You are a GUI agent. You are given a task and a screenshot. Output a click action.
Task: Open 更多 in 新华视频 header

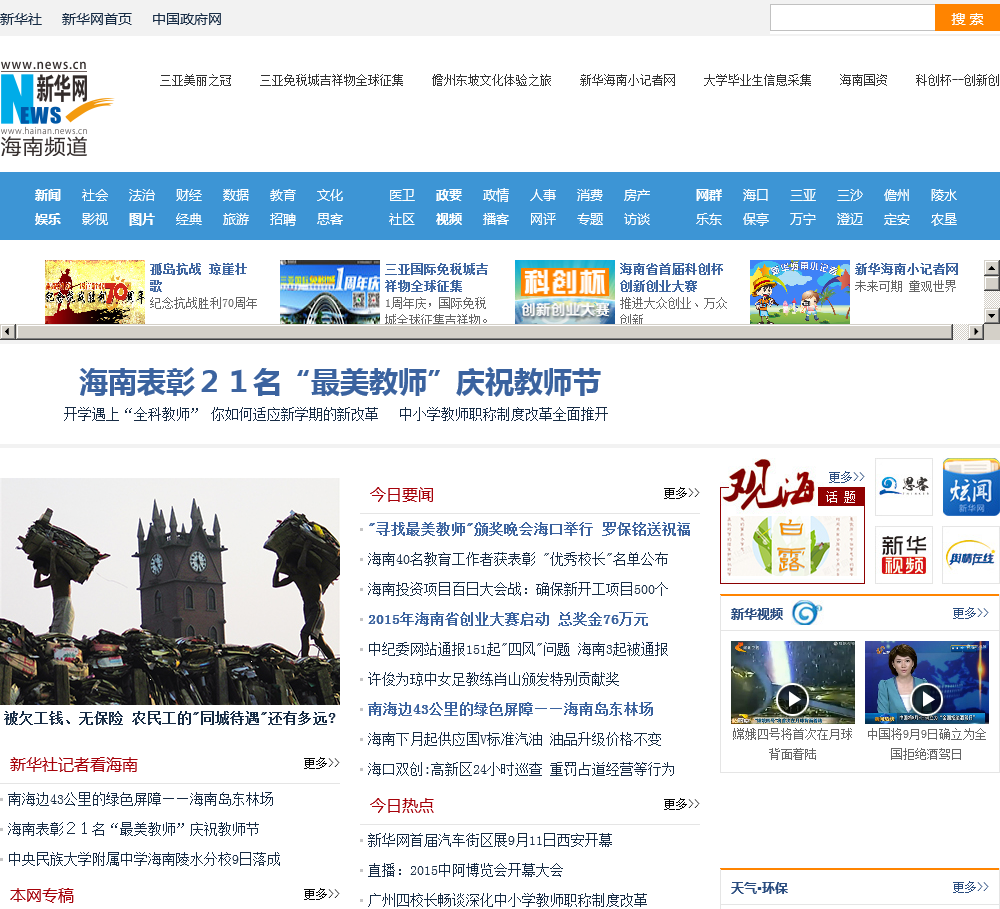[970, 613]
